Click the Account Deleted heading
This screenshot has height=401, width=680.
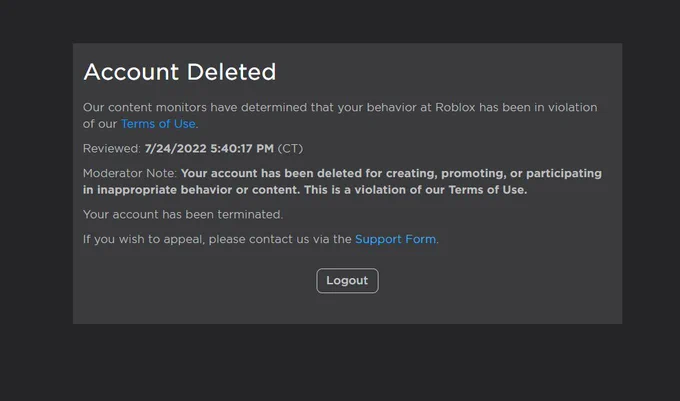(x=180, y=72)
